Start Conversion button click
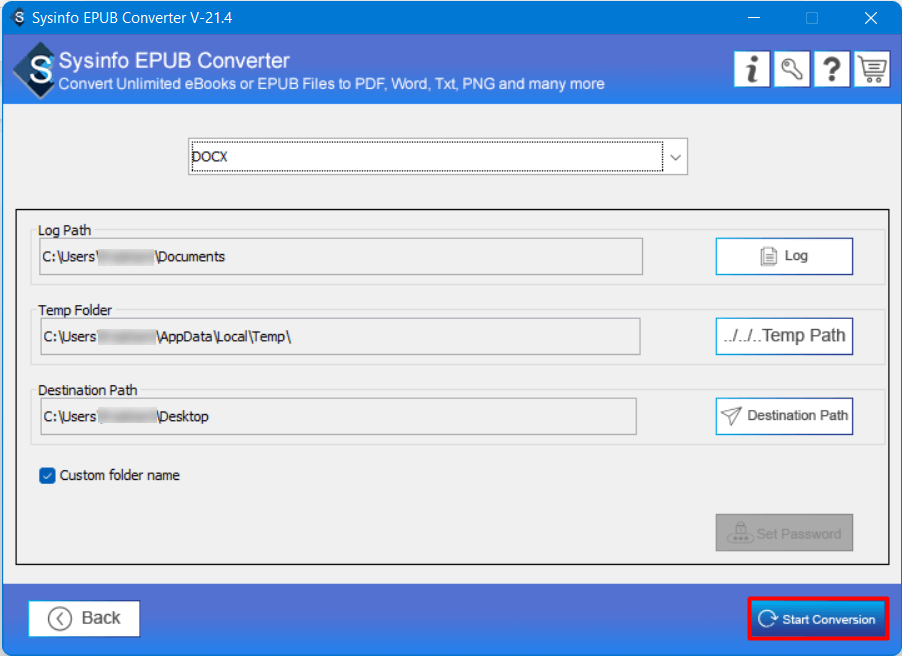 coord(818,619)
